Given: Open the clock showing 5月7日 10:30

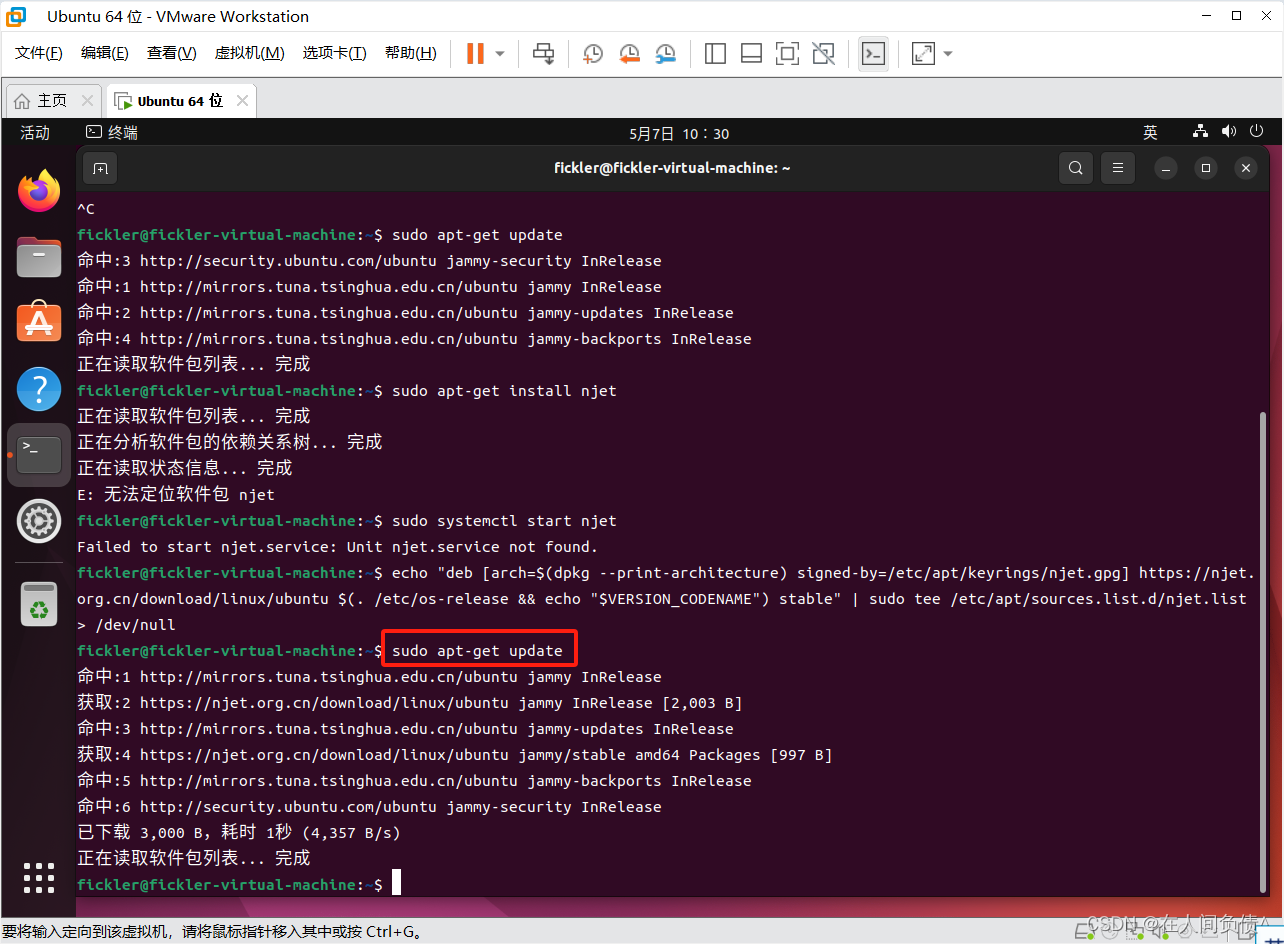Looking at the screenshot, I should pyautogui.click(x=679, y=133).
